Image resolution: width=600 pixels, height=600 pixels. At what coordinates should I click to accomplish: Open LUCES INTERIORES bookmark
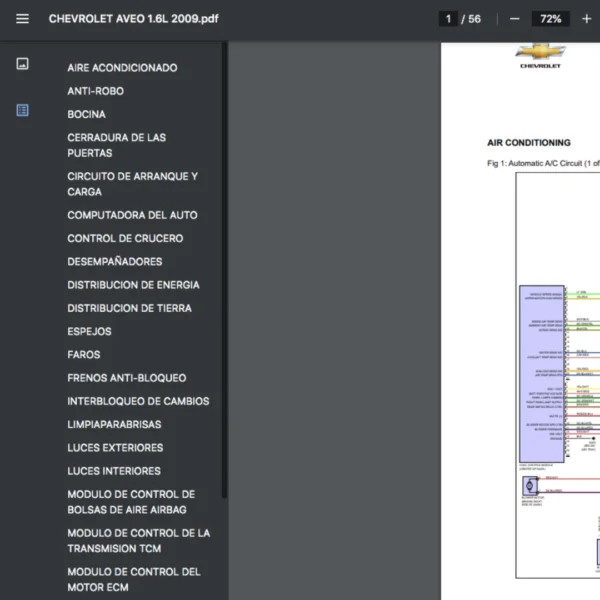pyautogui.click(x=114, y=471)
